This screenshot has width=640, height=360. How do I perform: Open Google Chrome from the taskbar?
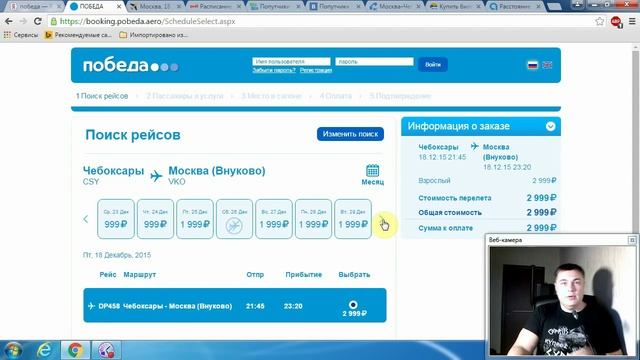(x=75, y=350)
